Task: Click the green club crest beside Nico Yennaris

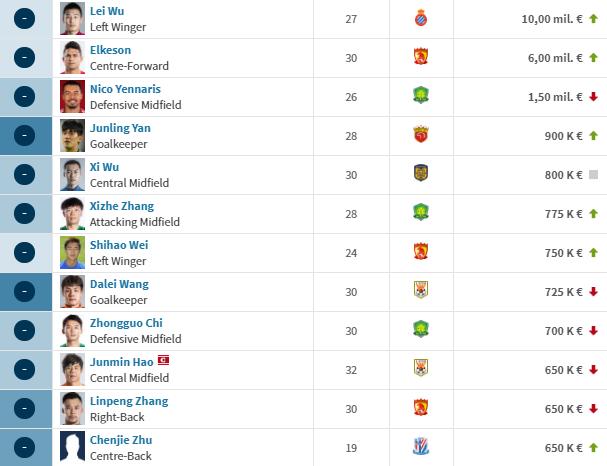Action: point(420,96)
